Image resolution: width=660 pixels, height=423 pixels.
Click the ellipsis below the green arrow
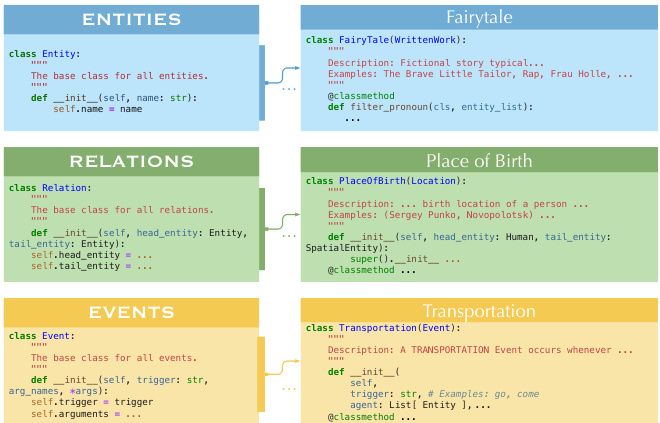coord(288,236)
